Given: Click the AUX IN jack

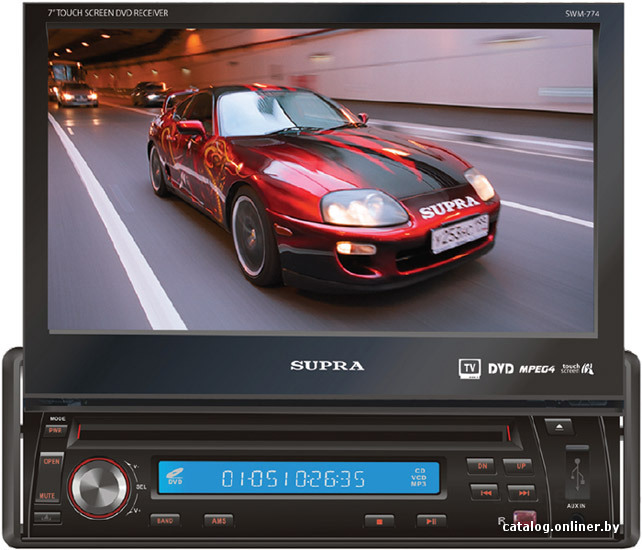Looking at the screenshot, I should 576,520.
